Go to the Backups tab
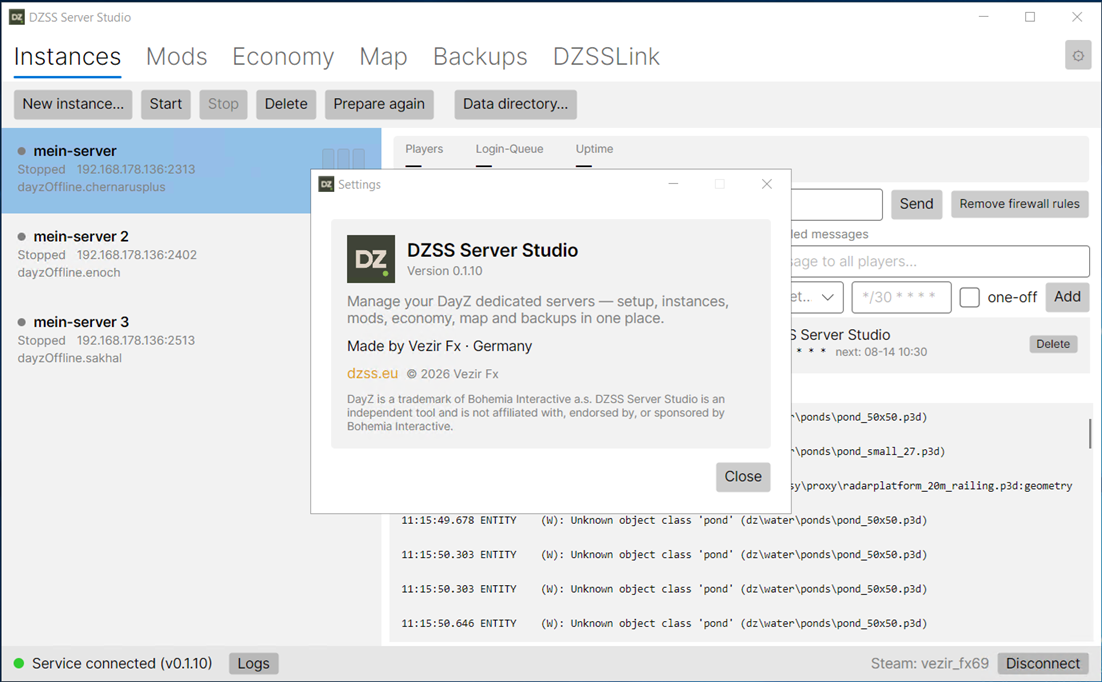Screen dimensions: 1102x682 480,56
